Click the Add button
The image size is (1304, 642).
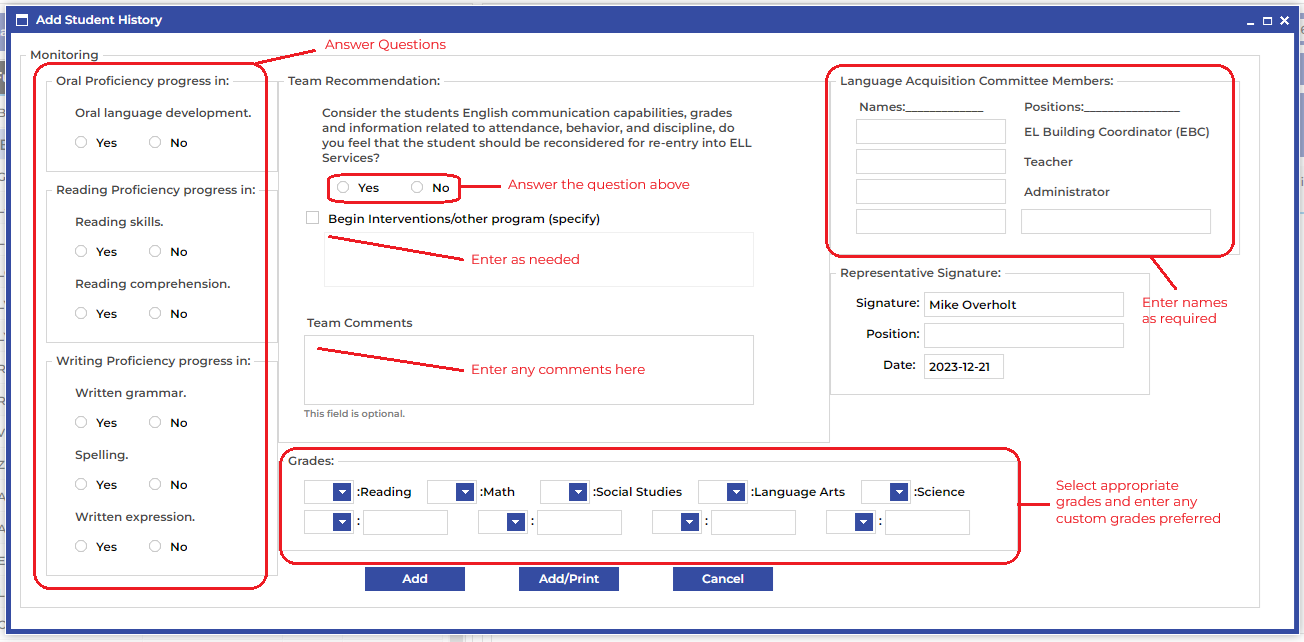click(x=414, y=579)
